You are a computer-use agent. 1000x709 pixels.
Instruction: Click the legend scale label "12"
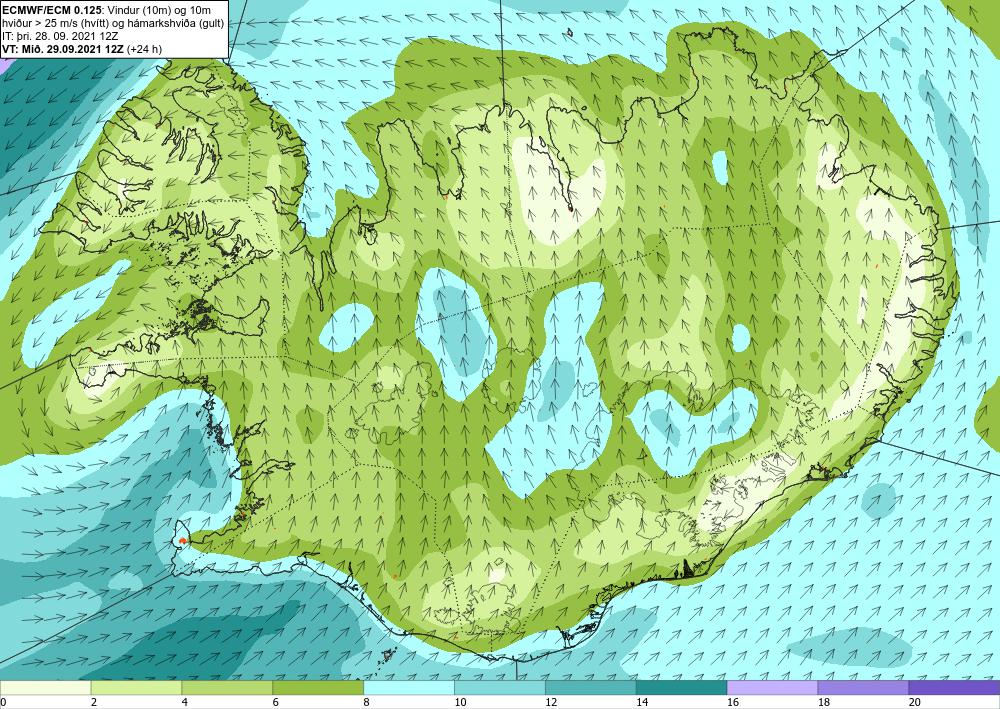[551, 702]
